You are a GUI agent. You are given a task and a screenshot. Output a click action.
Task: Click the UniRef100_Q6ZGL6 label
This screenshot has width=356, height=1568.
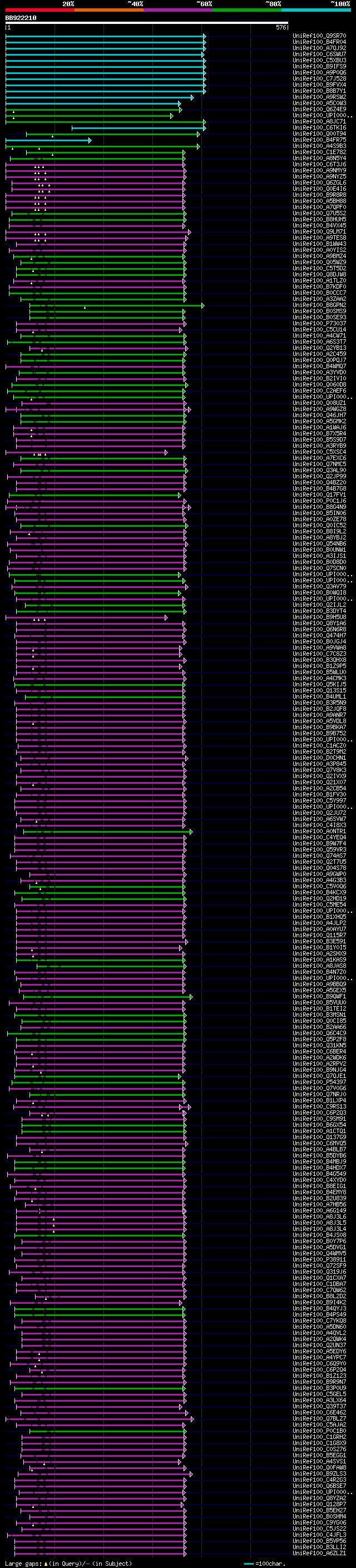click(x=319, y=182)
